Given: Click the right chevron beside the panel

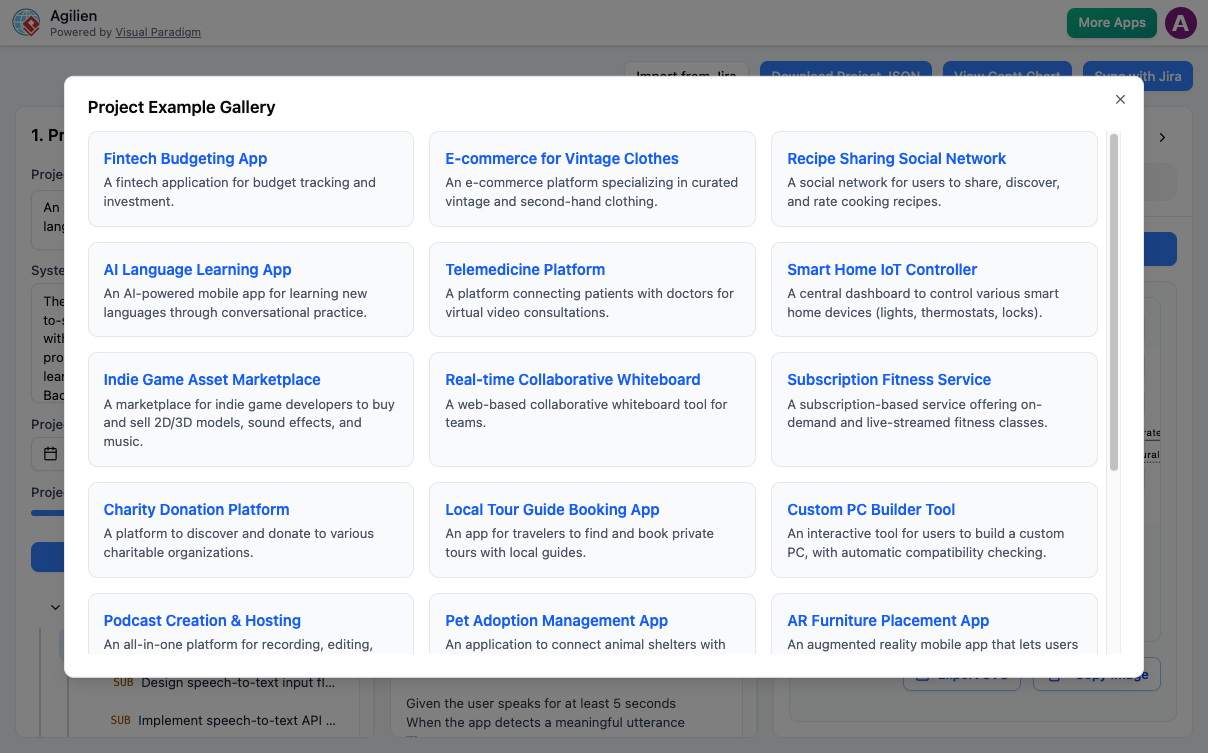Looking at the screenshot, I should coord(1162,138).
